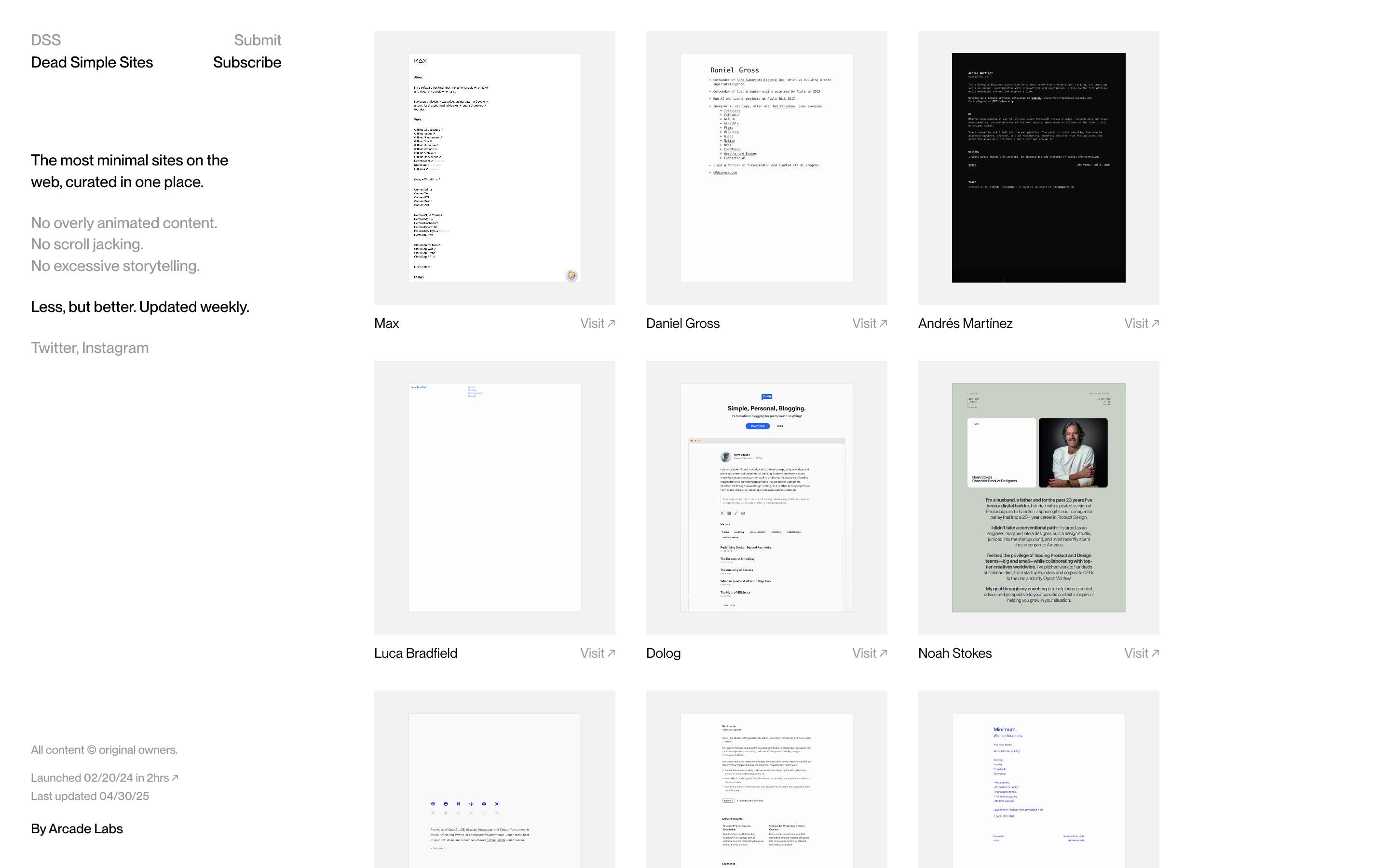Click the arrow after Launched 02/20/24 in 2hrs
Image resolution: width=1389 pixels, height=868 pixels.
coord(175,777)
